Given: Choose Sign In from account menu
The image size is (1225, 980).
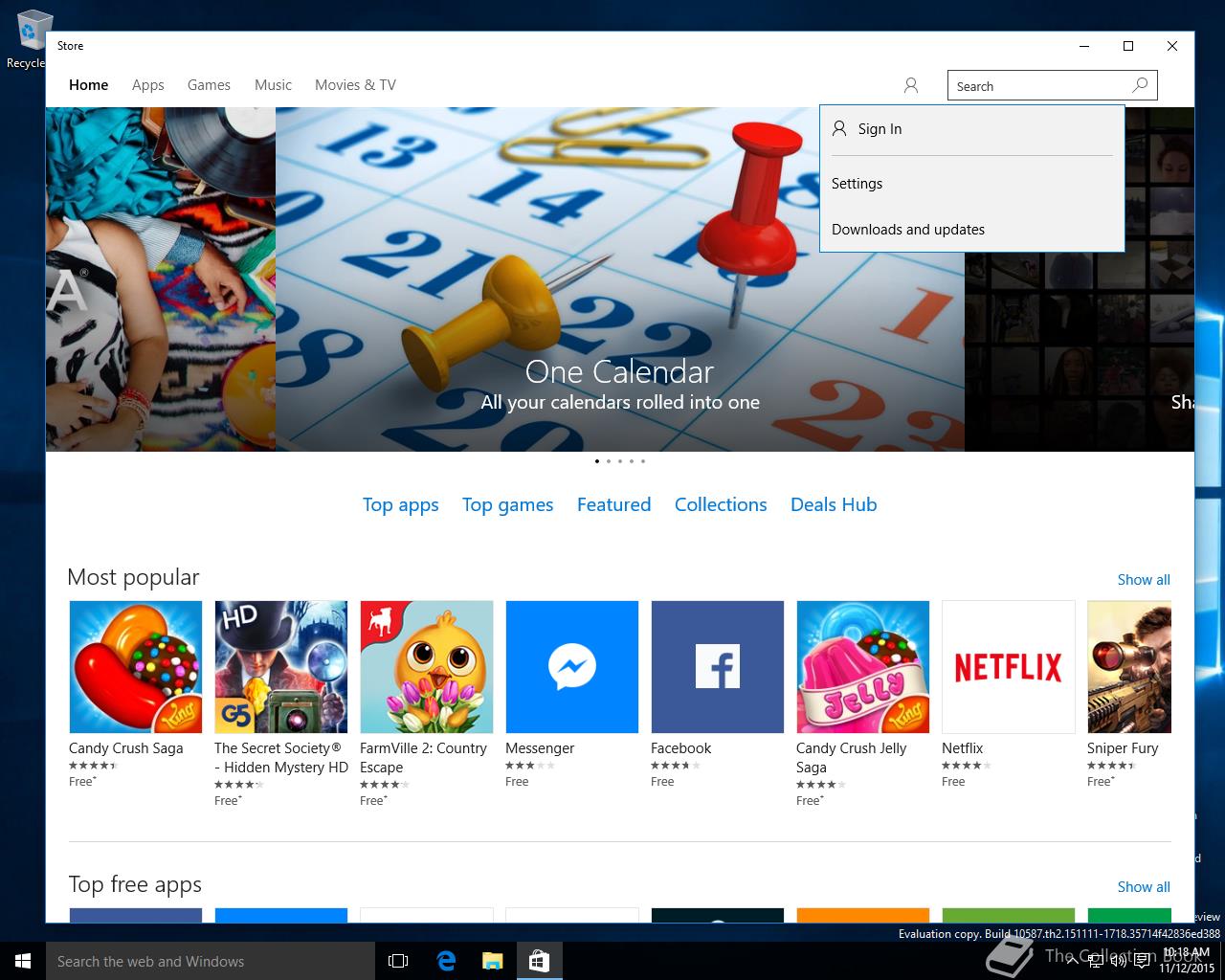Looking at the screenshot, I should tap(971, 129).
